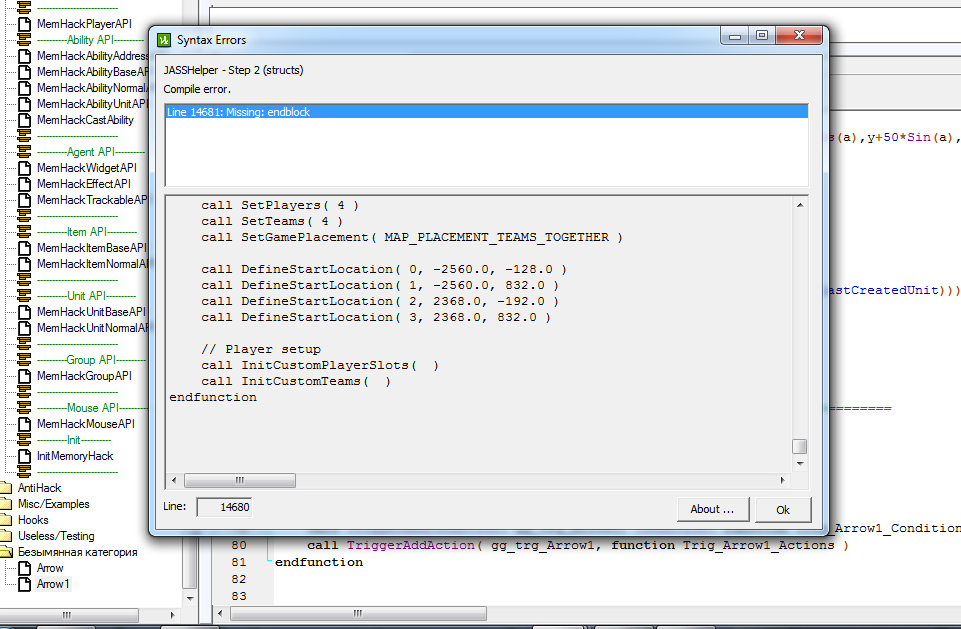The height and width of the screenshot is (629, 961).
Task: Click the Syntax Errors dialog title icon
Action: coord(164,40)
